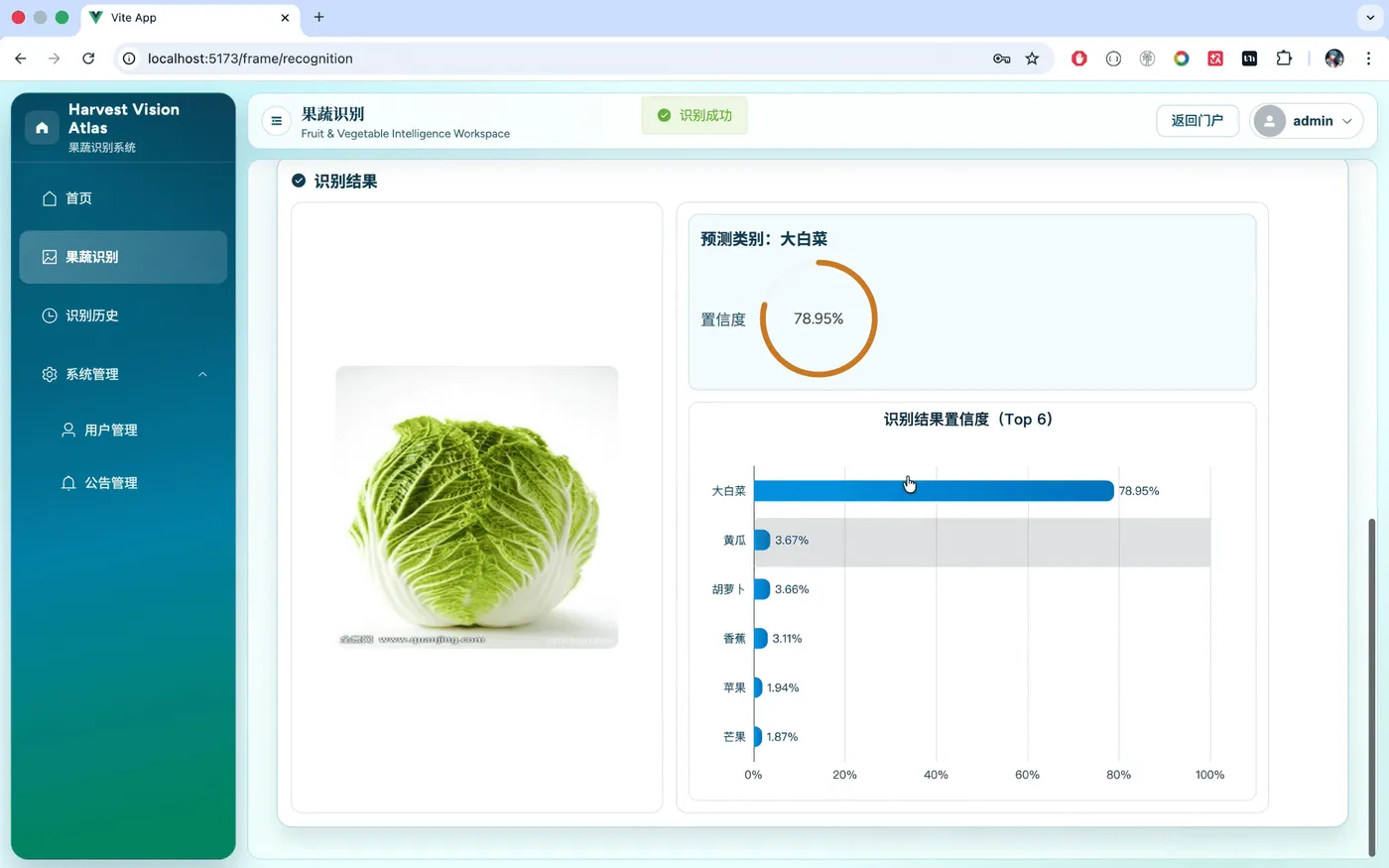Open the Chrome three-dot menu
1389x868 pixels.
1368,59
